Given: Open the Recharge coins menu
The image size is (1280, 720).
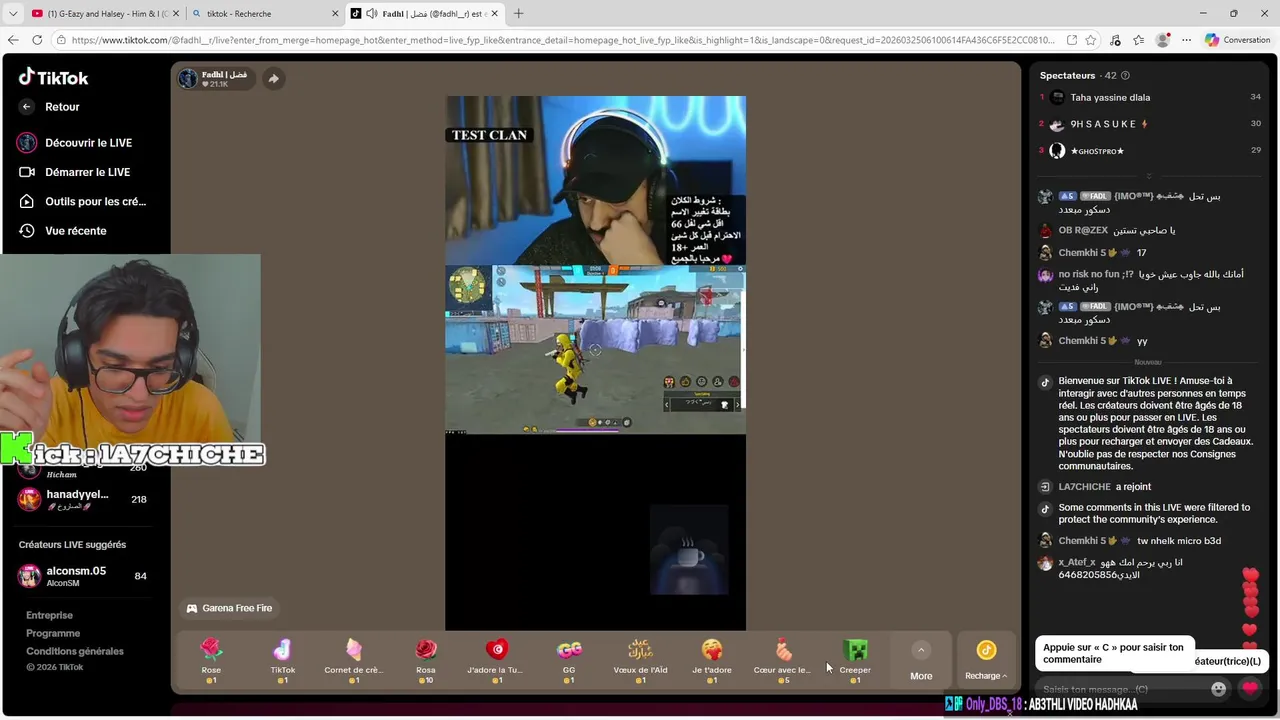Looking at the screenshot, I should pyautogui.click(x=986, y=661).
